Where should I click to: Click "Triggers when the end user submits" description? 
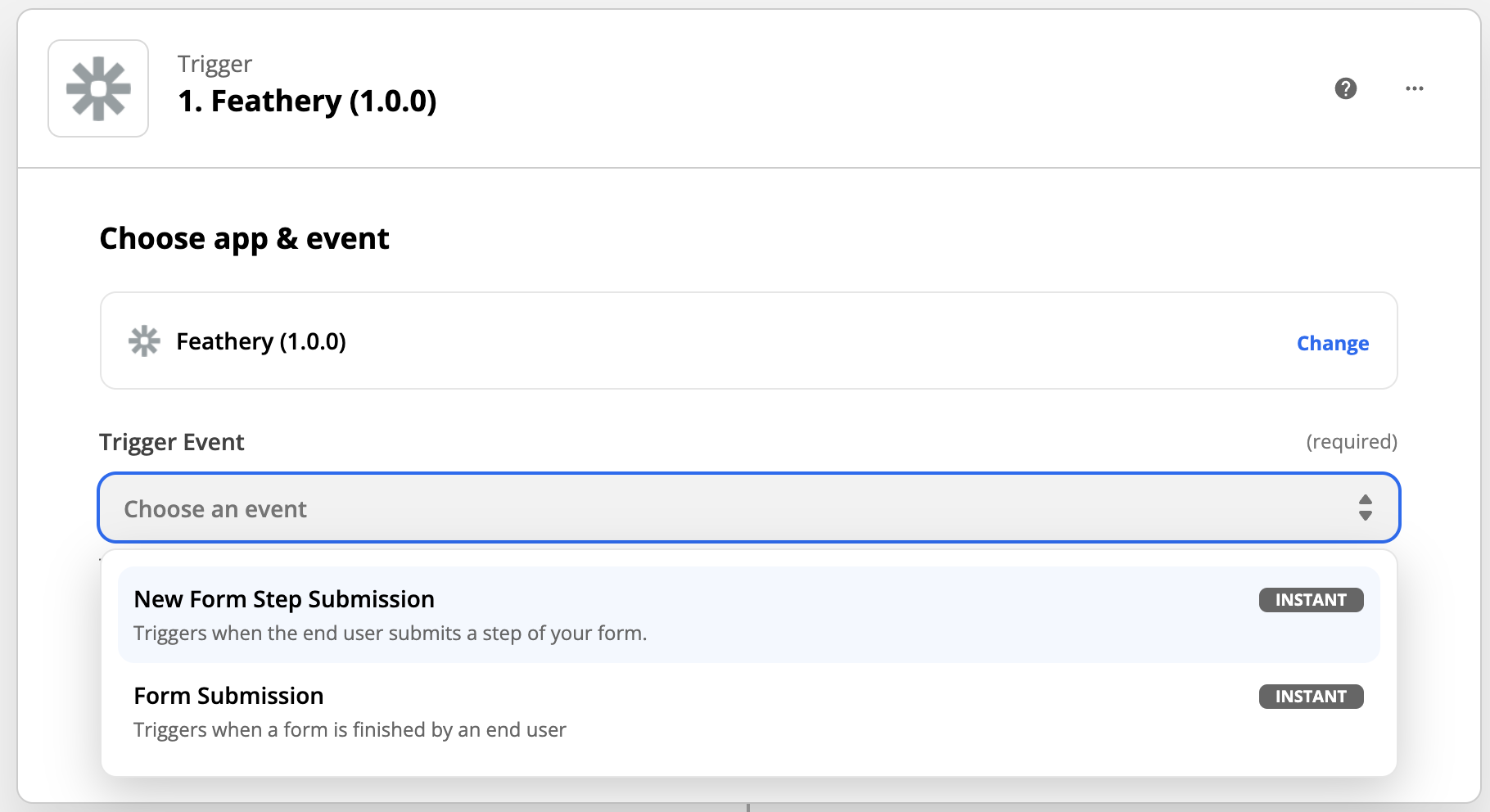[390, 634]
